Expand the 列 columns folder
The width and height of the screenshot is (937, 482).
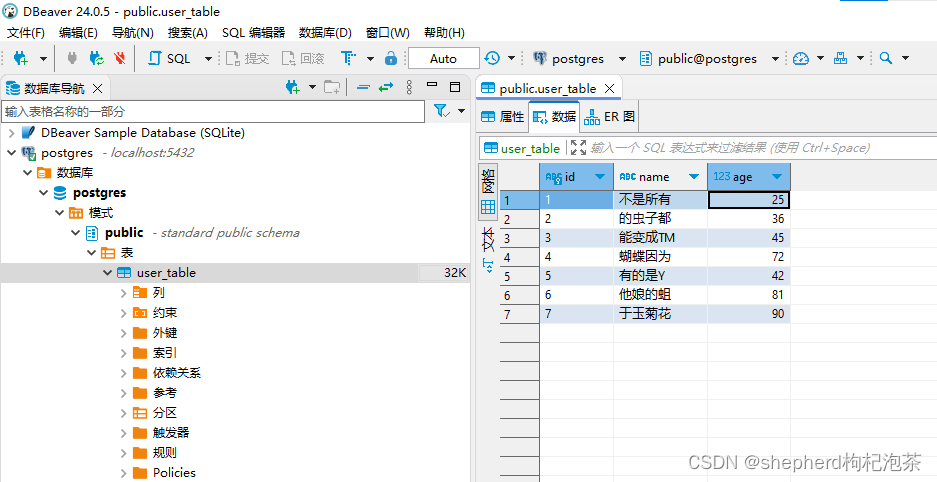(123, 293)
